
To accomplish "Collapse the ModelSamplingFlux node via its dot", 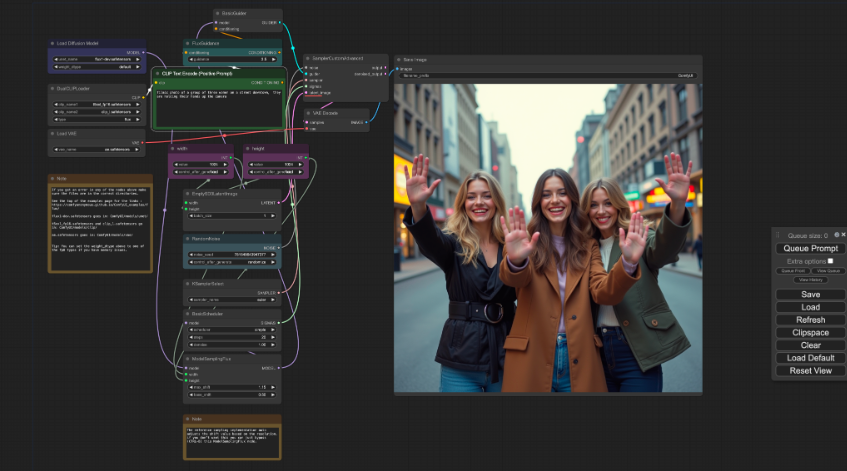I will click(x=187, y=359).
